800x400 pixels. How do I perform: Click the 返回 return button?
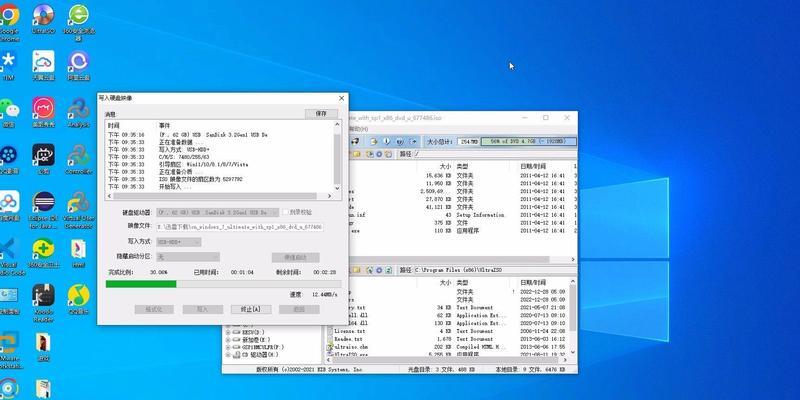pos(299,309)
